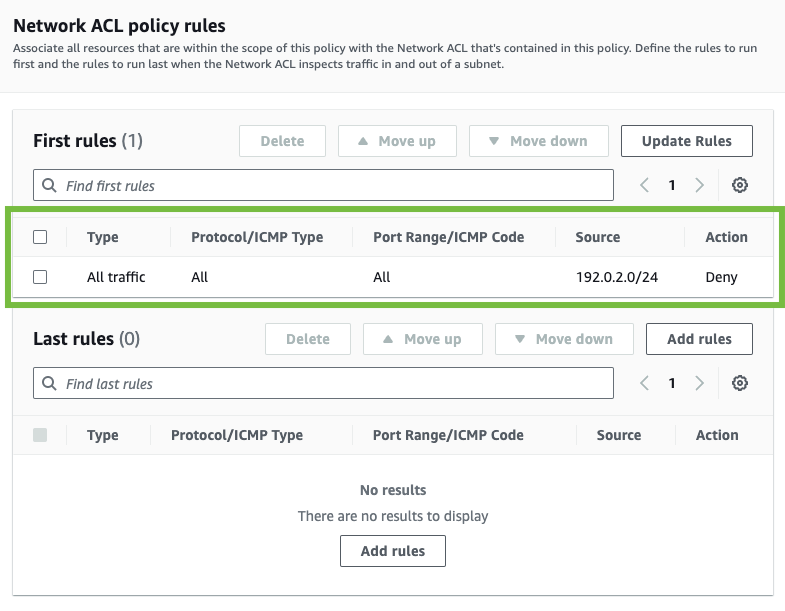This screenshot has width=785, height=611.
Task: Click Move down in First rules
Action: click(x=539, y=141)
